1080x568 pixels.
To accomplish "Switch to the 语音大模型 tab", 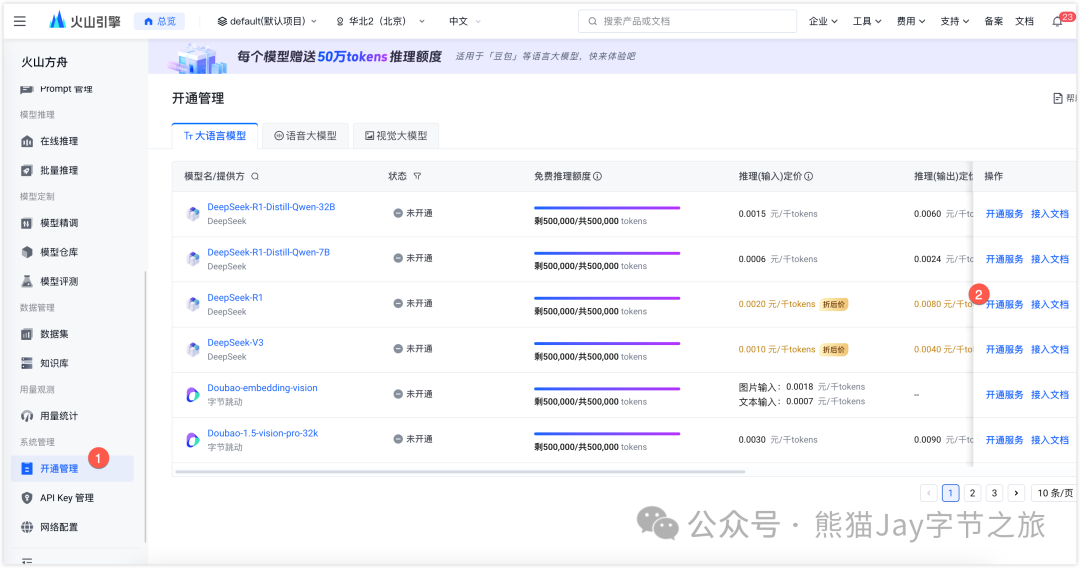I will click(306, 136).
